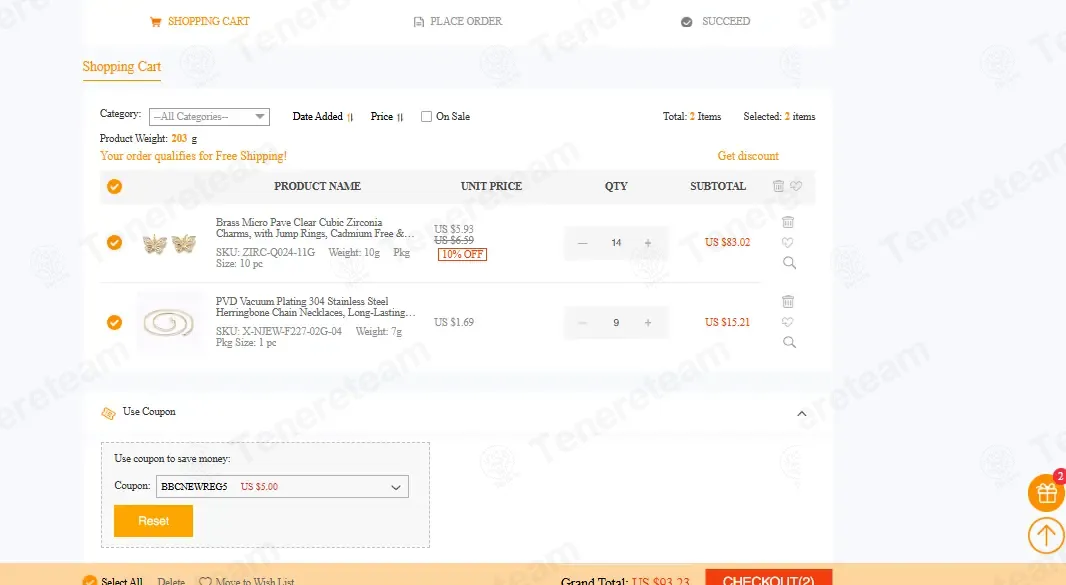1066x585 pixels.
Task: Uncheck the Herringbone Chain Necklaces item
Action: point(114,322)
